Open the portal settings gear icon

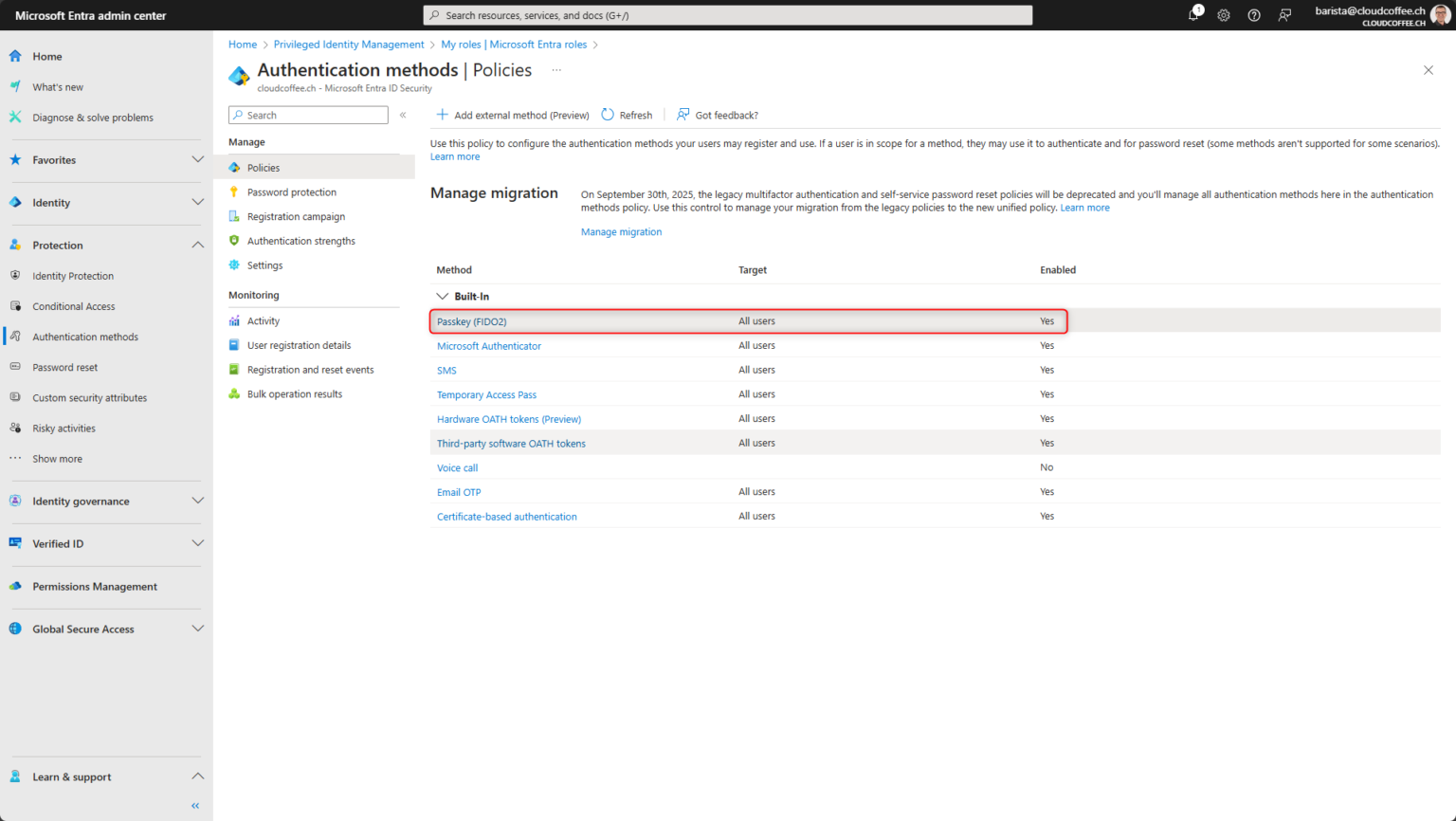coord(1224,15)
